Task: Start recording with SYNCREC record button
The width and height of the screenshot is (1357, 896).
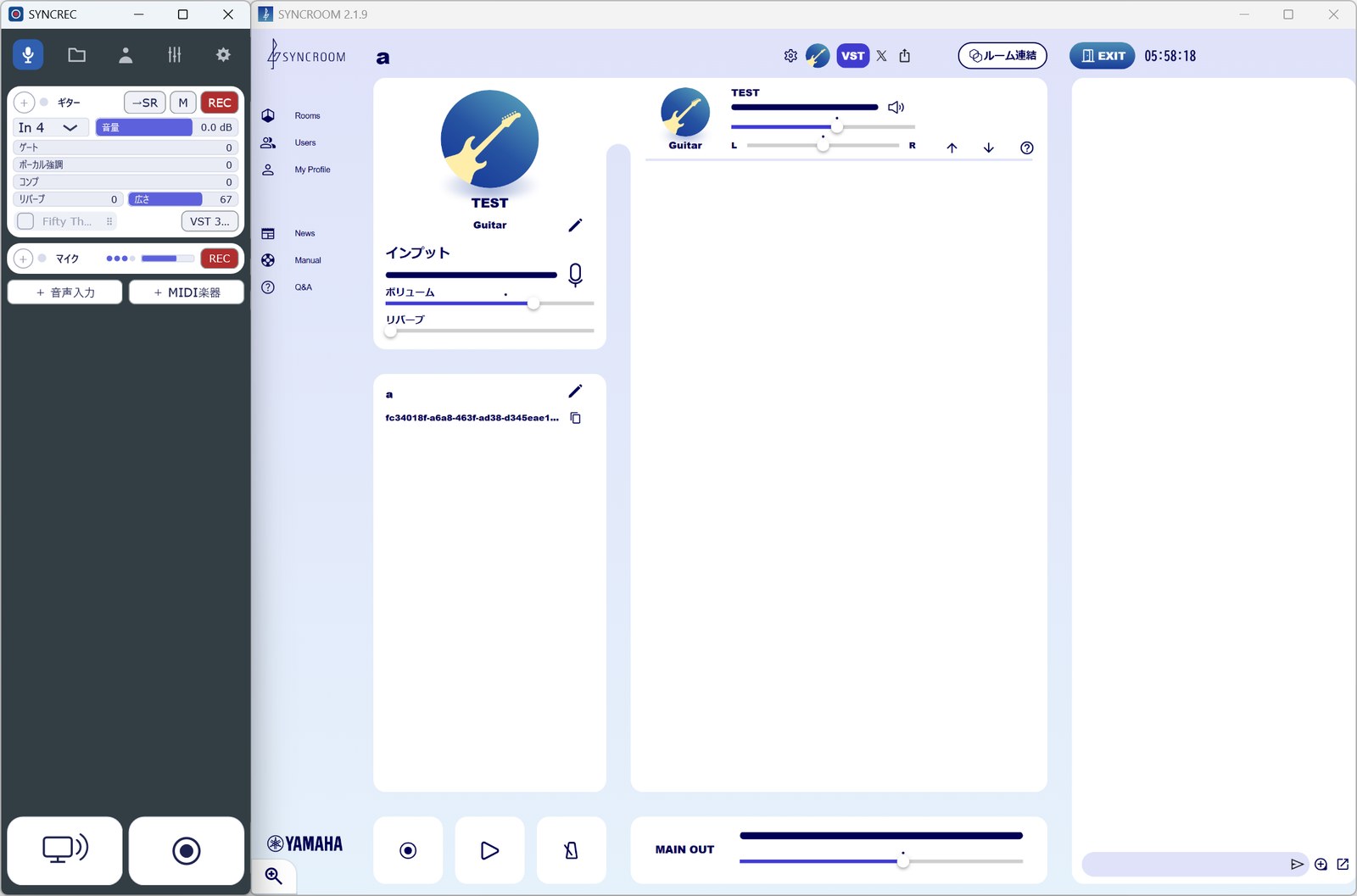Action: pyautogui.click(x=187, y=850)
